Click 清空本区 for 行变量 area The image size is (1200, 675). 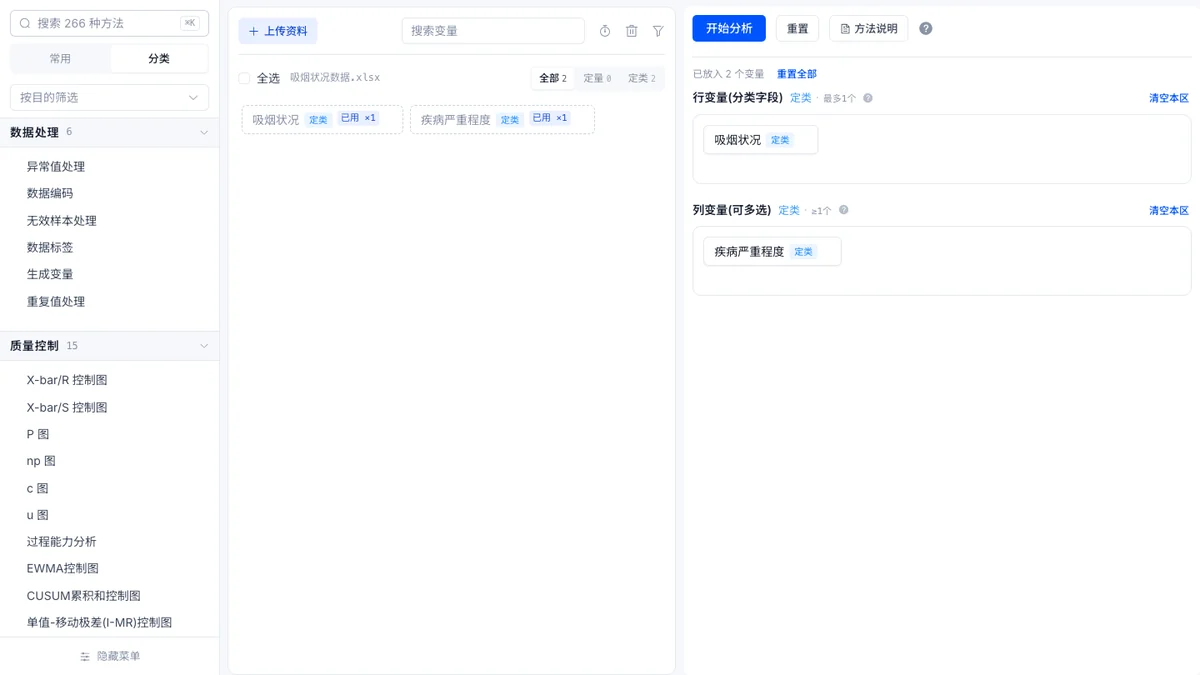[1169, 98]
